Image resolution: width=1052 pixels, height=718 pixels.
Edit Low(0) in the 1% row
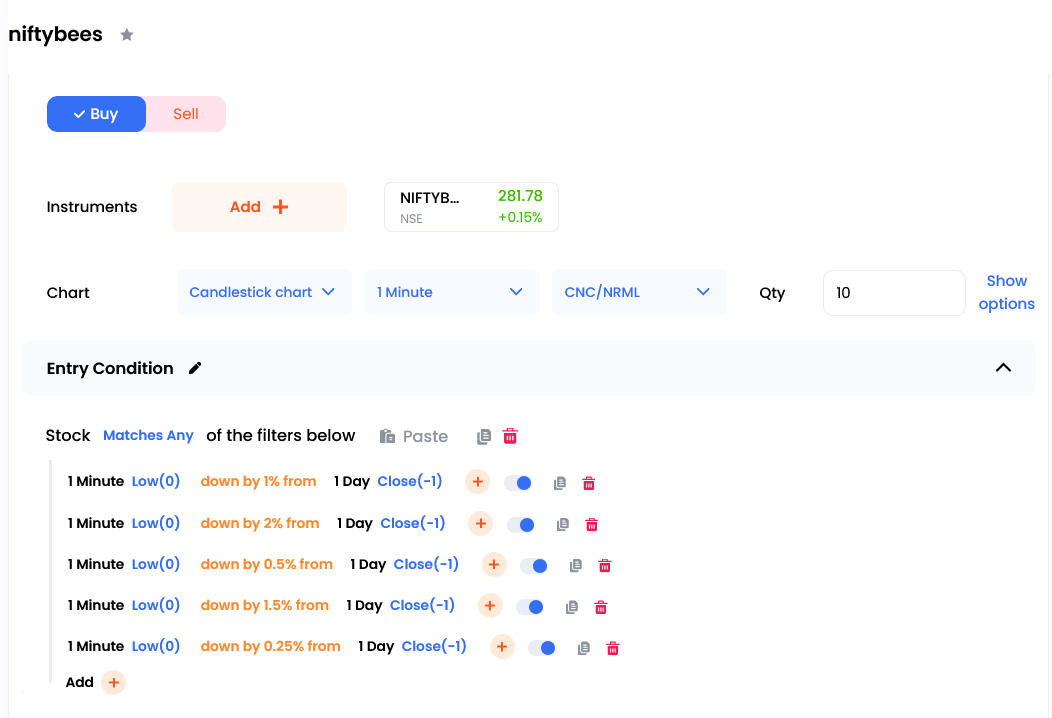pos(156,481)
